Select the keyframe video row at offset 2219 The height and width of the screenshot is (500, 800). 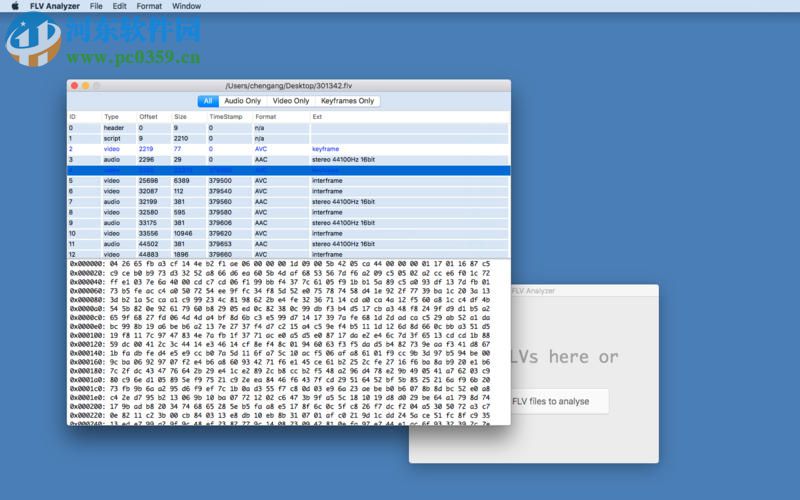point(288,149)
